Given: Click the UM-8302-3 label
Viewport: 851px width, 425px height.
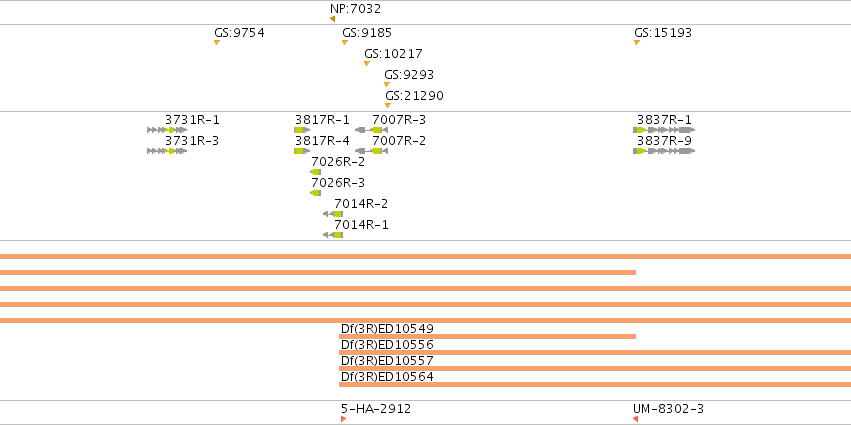Looking at the screenshot, I should tap(669, 409).
